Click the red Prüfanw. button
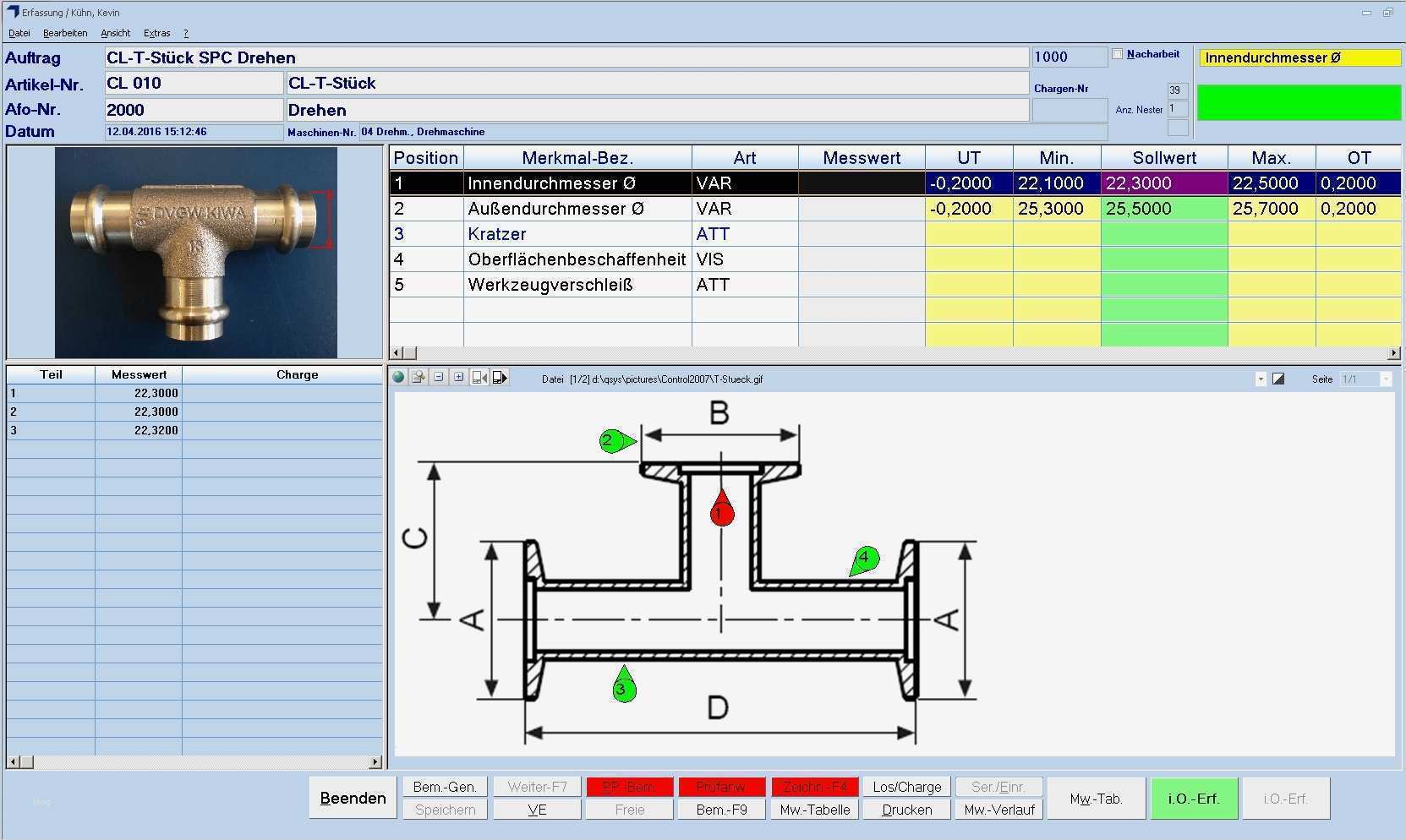 click(x=721, y=787)
